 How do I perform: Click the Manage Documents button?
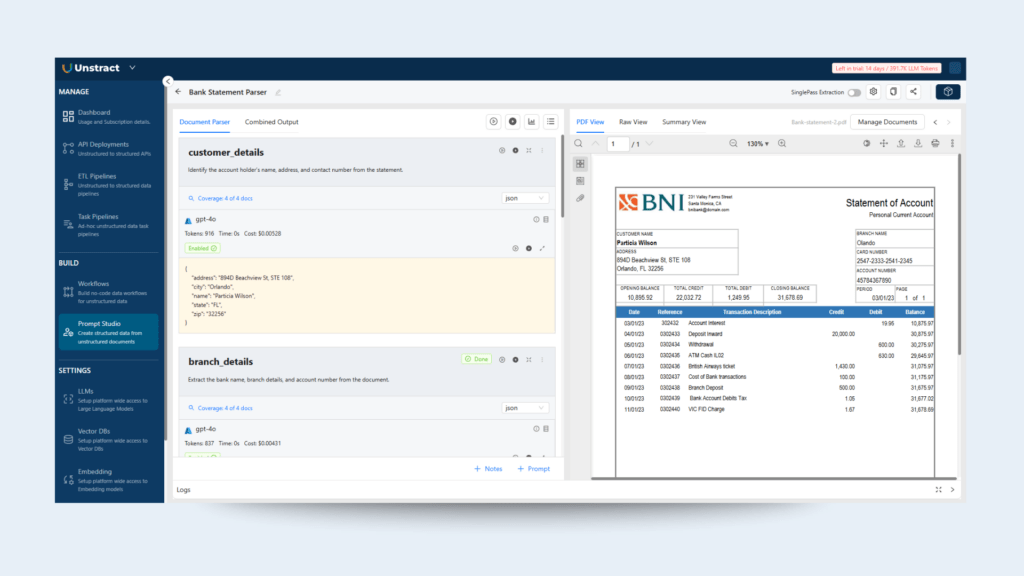887,122
